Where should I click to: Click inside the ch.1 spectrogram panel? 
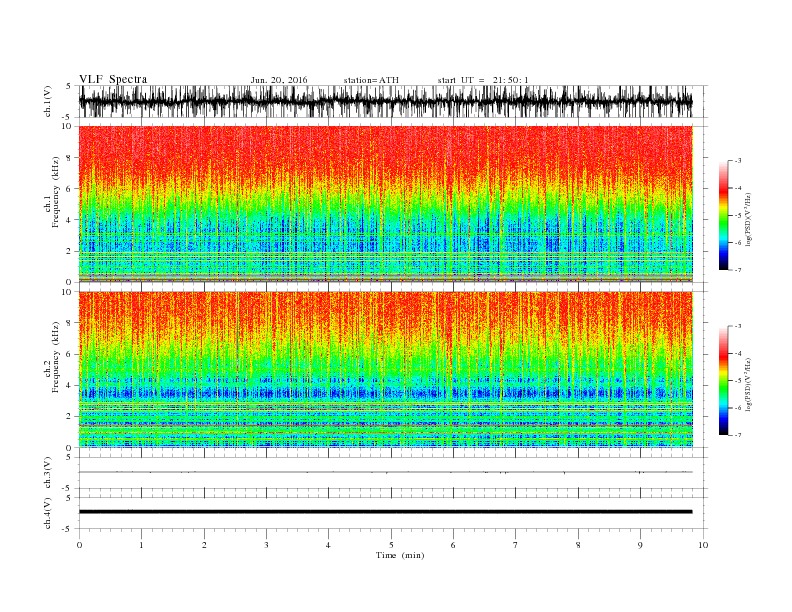point(385,204)
